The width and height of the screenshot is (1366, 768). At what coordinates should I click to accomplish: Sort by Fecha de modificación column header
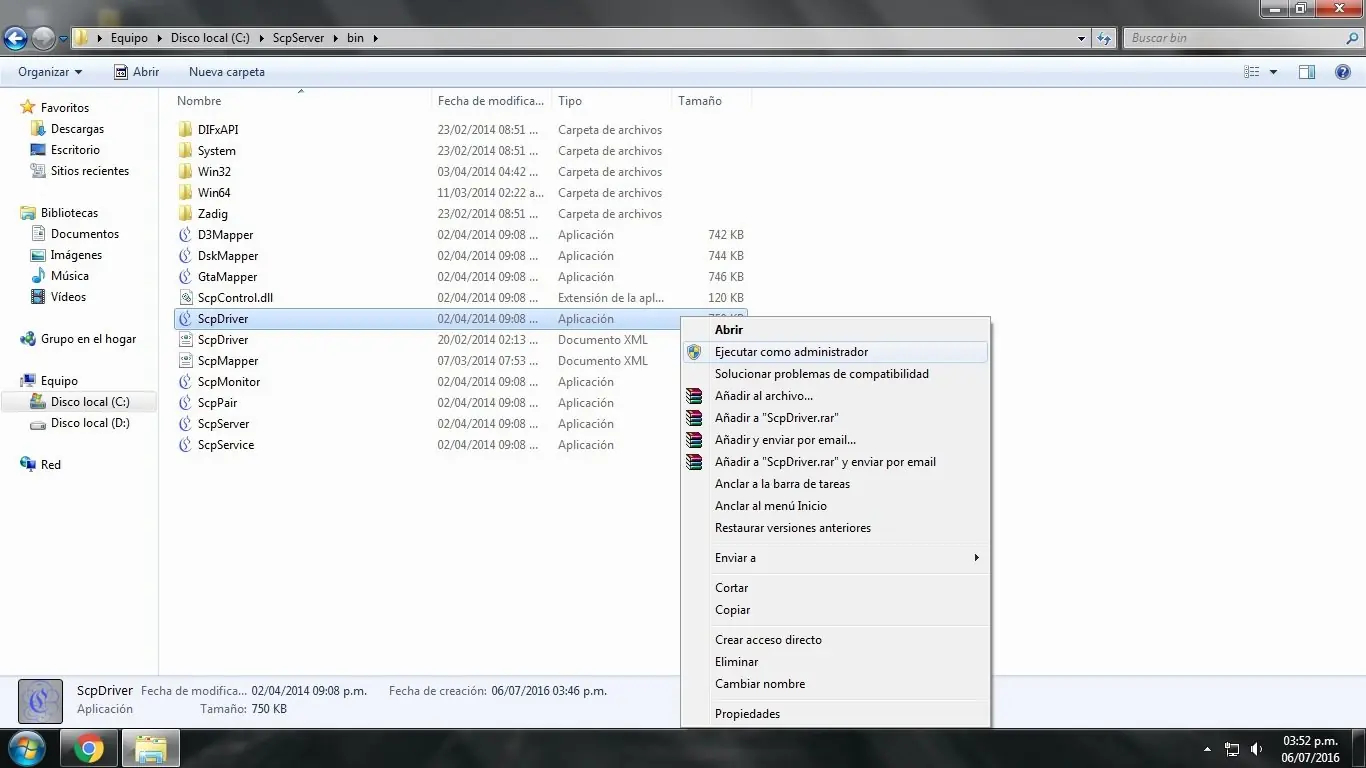492,101
